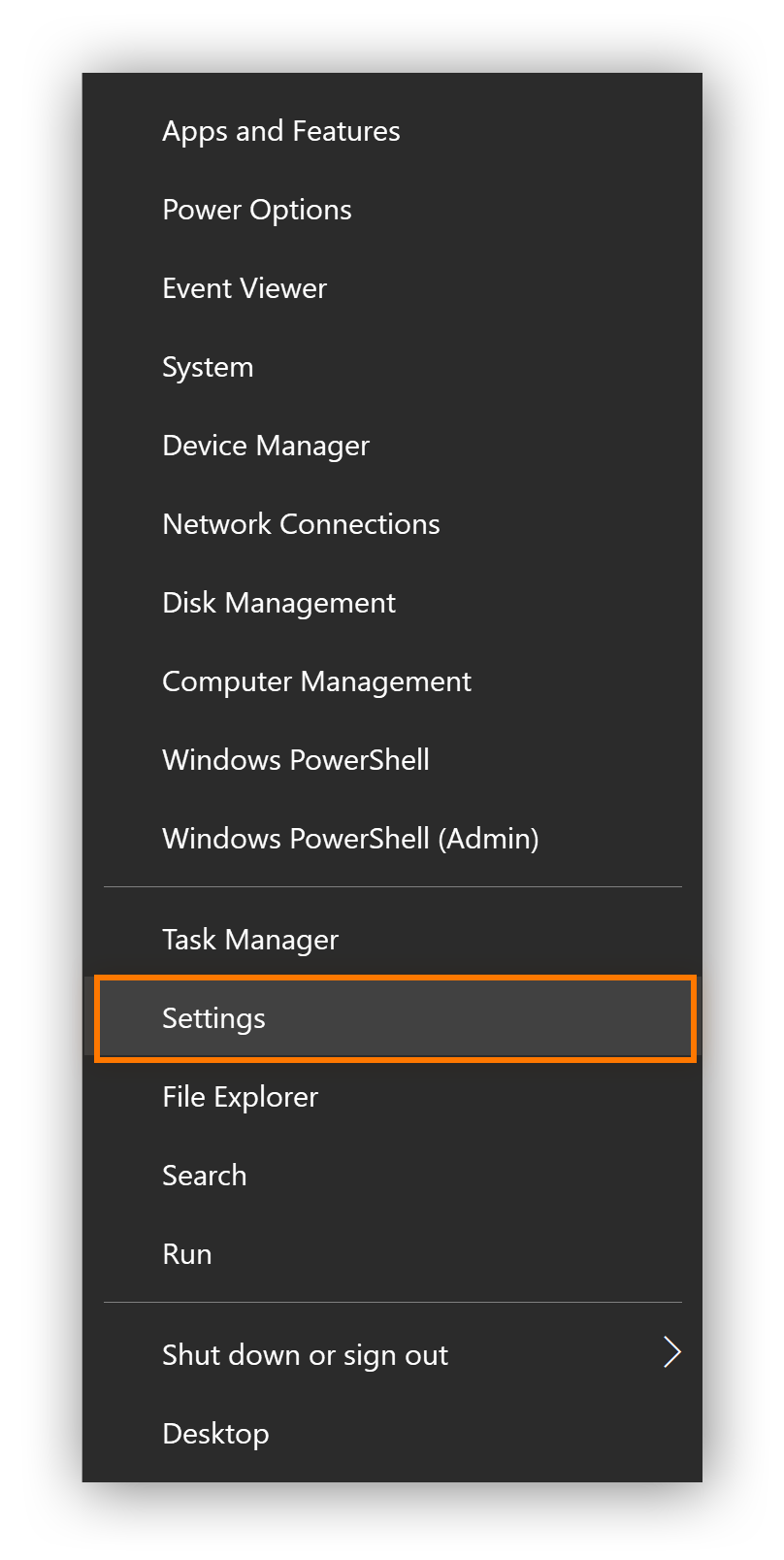Expand the Shut down submenu chevron
Image resolution: width=784 pixels, height=1560 pixels.
coord(671,1351)
